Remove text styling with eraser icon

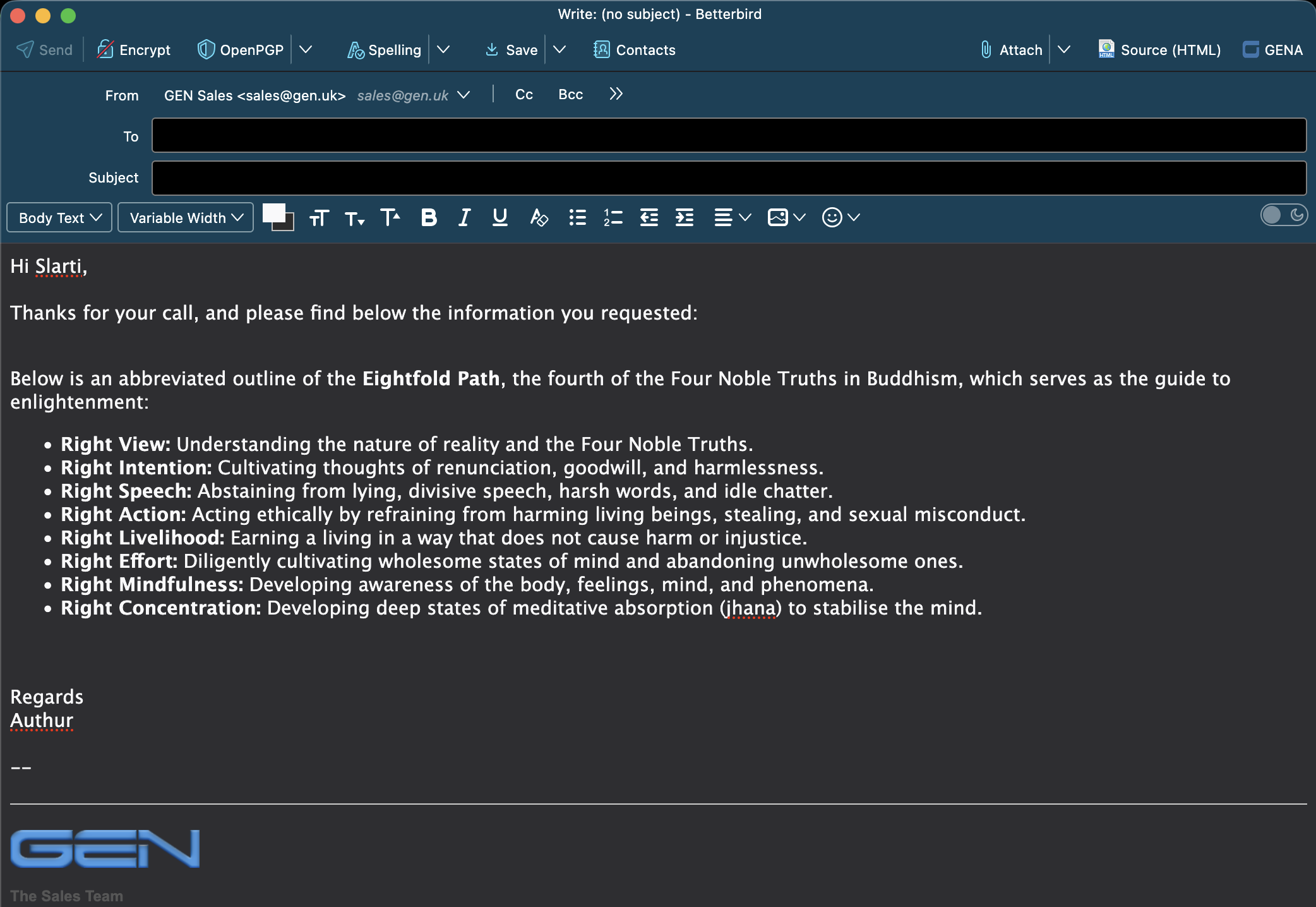click(539, 218)
